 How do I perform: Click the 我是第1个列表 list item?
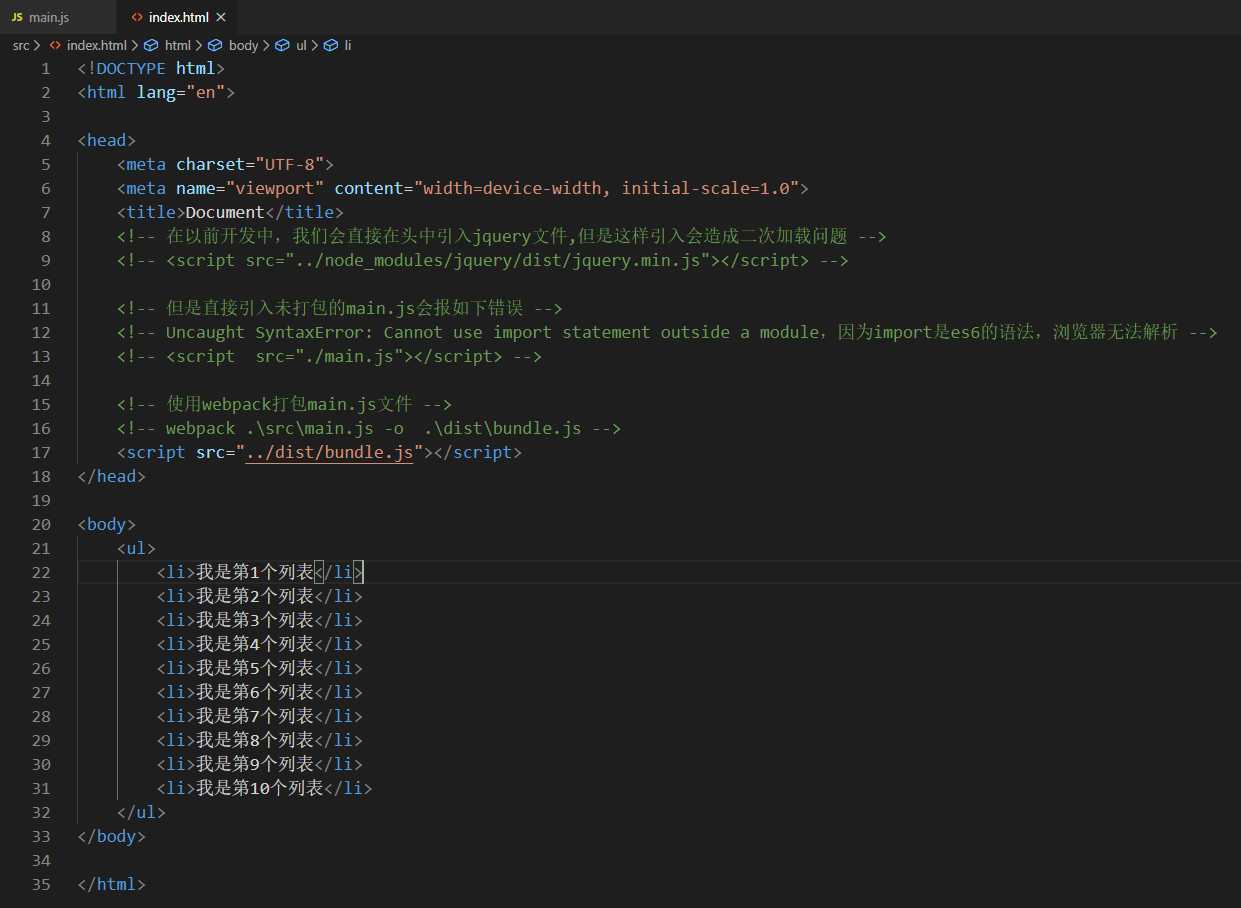click(260, 572)
